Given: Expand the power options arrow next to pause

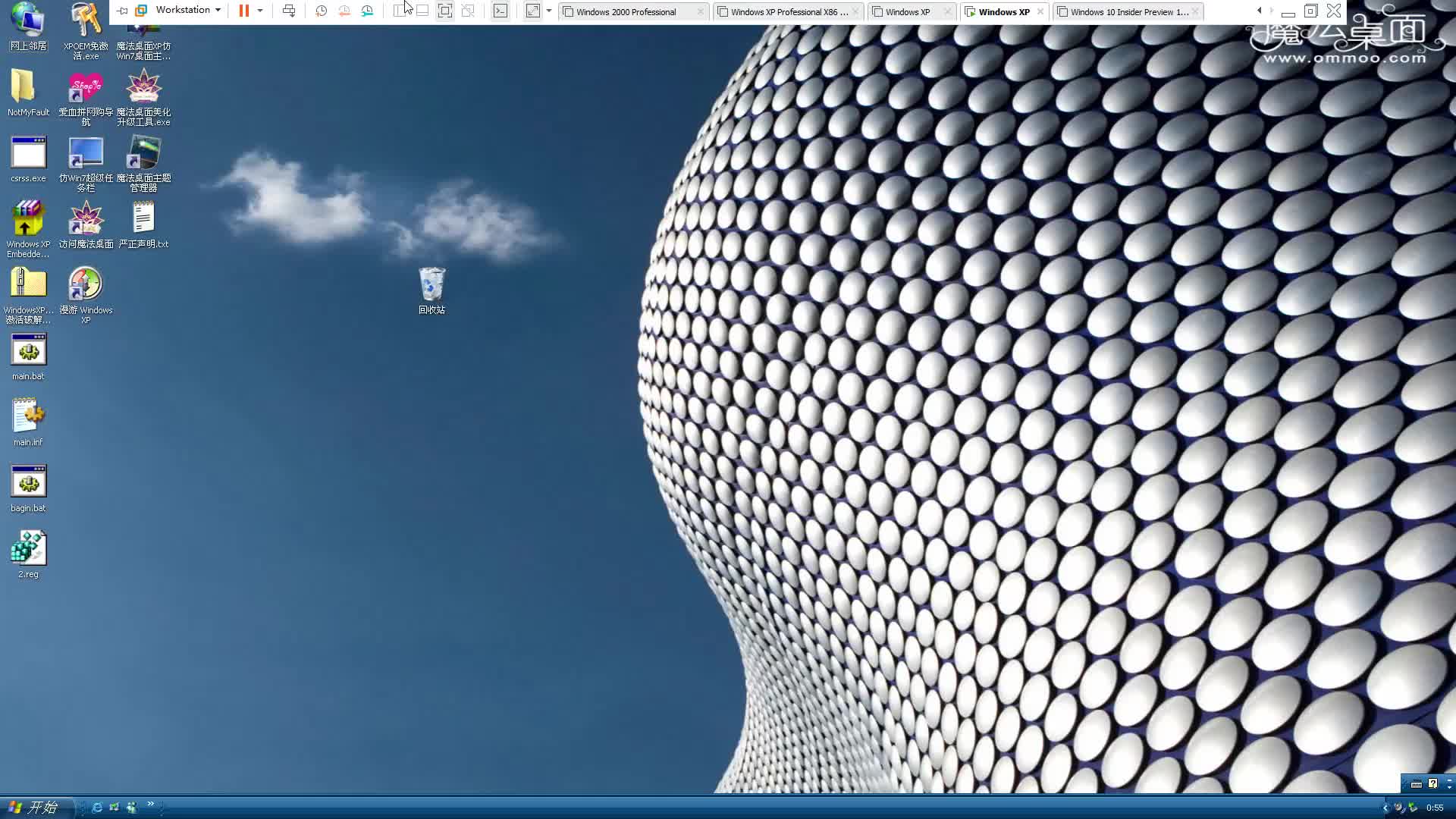Looking at the screenshot, I should click(x=260, y=11).
